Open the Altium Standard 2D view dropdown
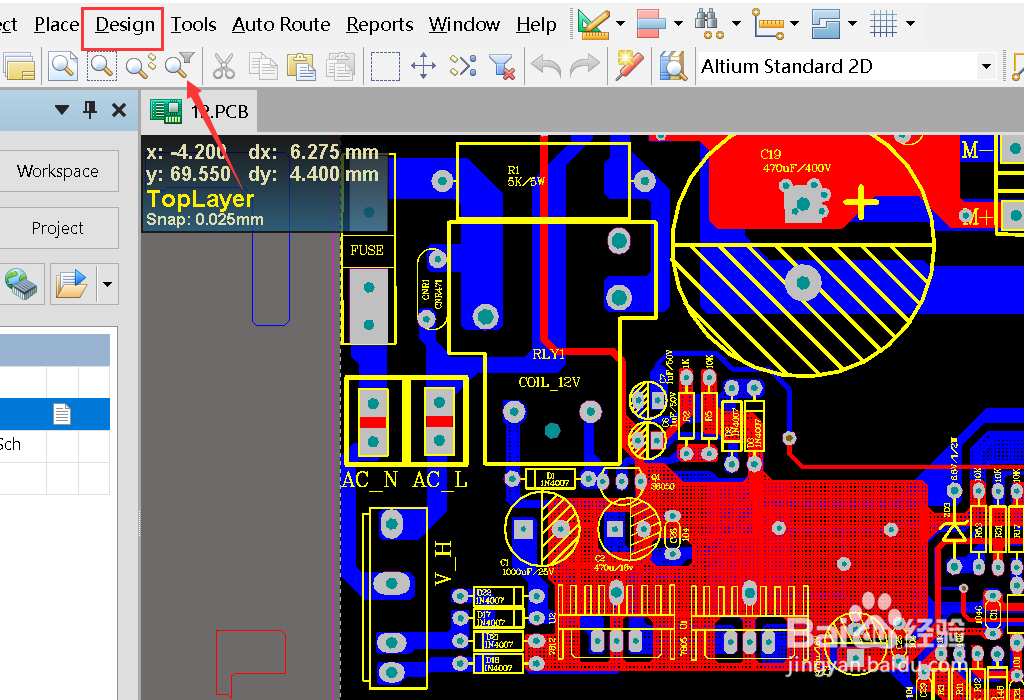Viewport: 1024px width, 700px height. coord(986,66)
